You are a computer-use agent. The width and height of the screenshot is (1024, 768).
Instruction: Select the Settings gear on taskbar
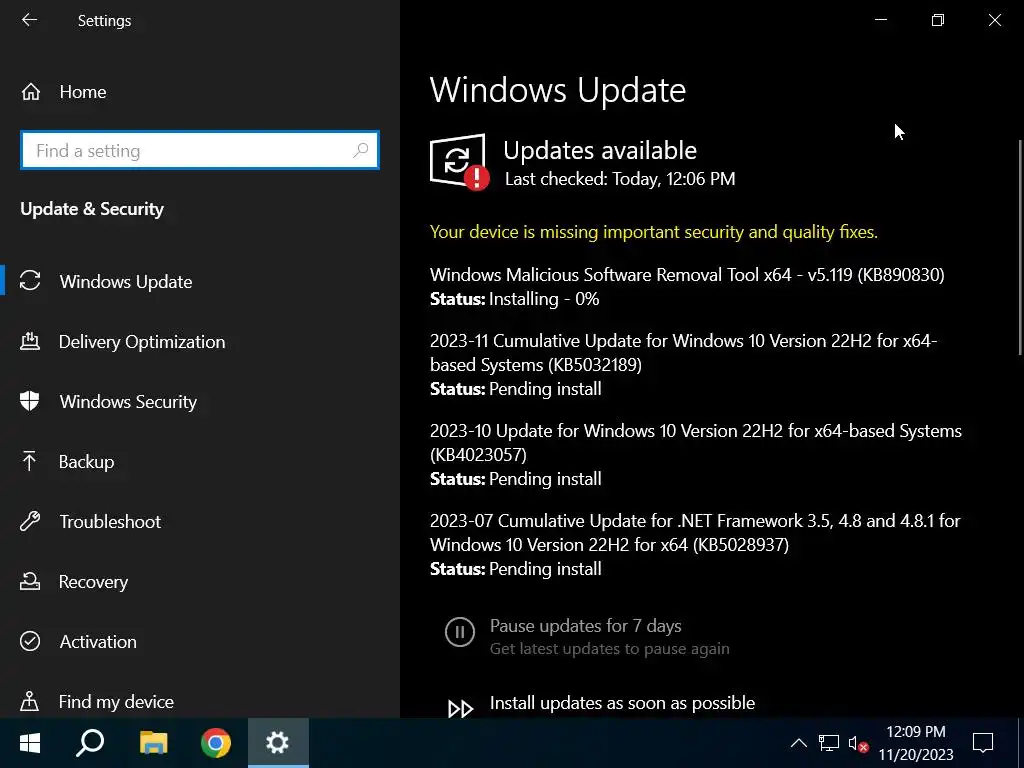pyautogui.click(x=278, y=743)
